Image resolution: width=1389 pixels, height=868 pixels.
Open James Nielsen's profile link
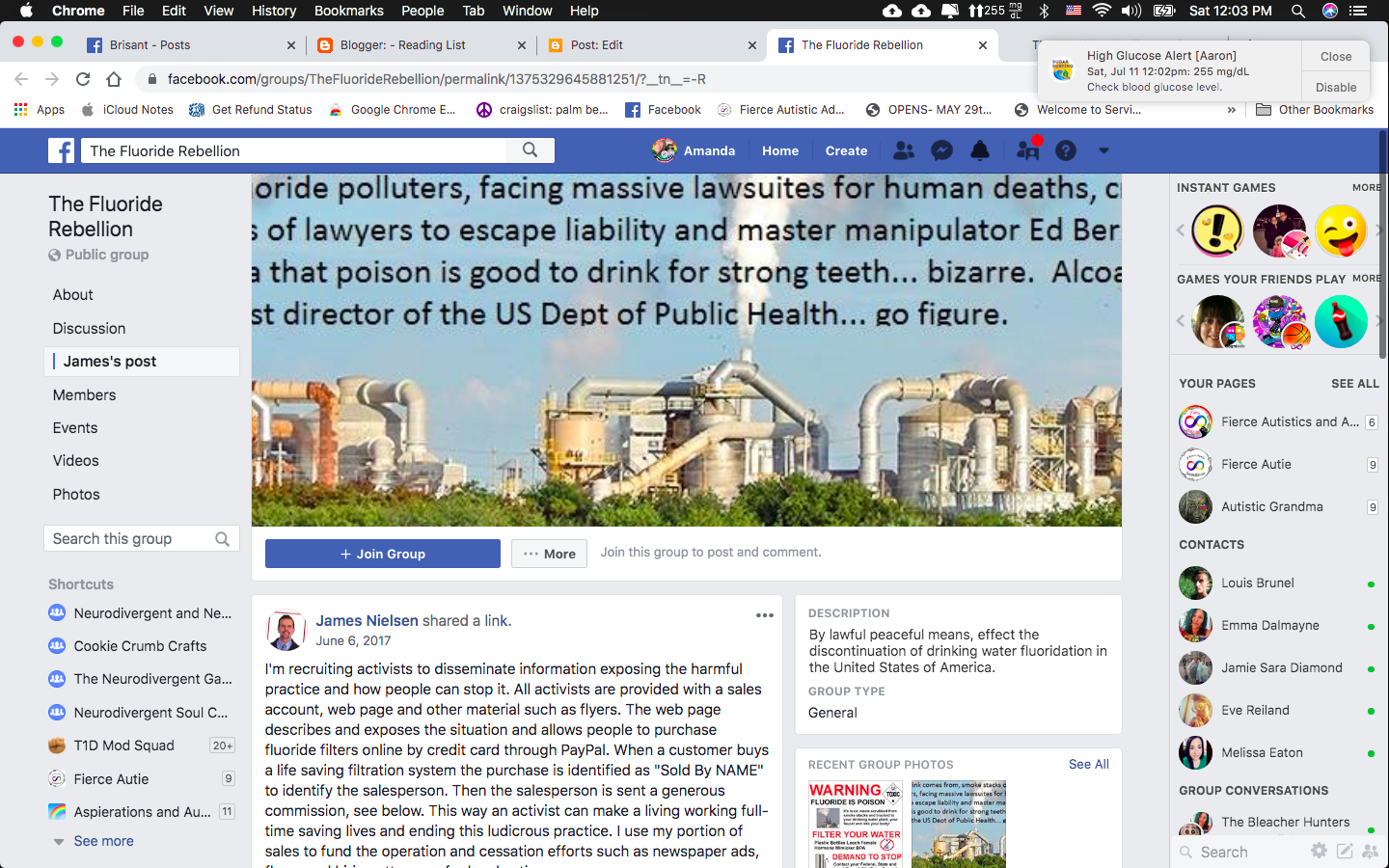coord(367,621)
